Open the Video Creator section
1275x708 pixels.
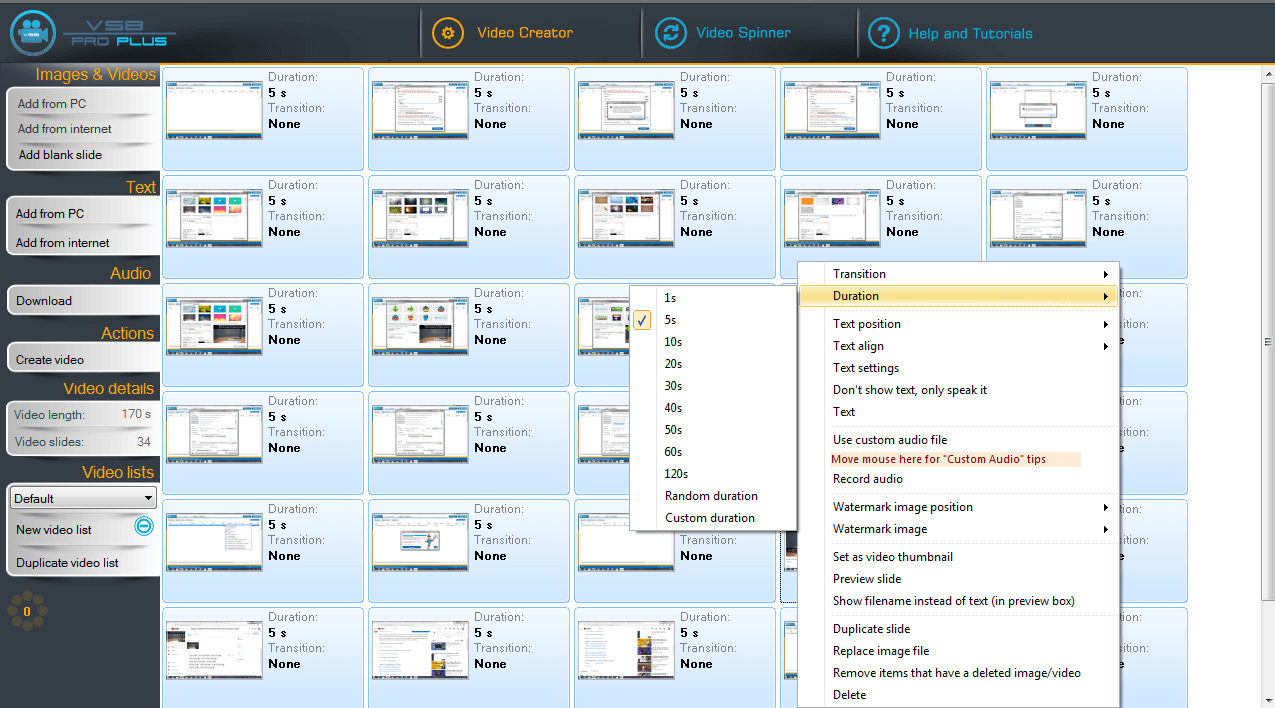pos(525,33)
